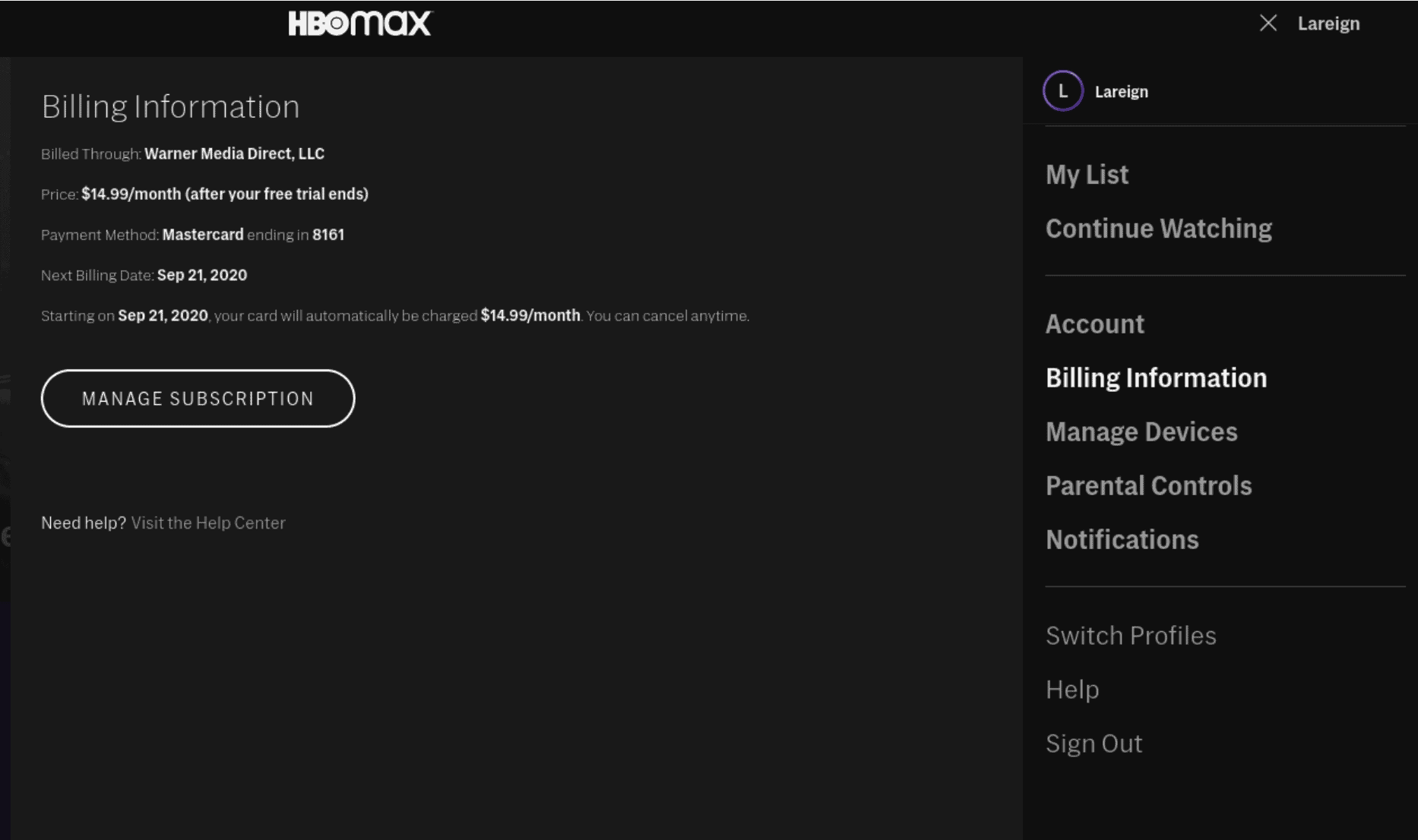Click card ending number 8161
The image size is (1418, 840).
[x=328, y=235]
